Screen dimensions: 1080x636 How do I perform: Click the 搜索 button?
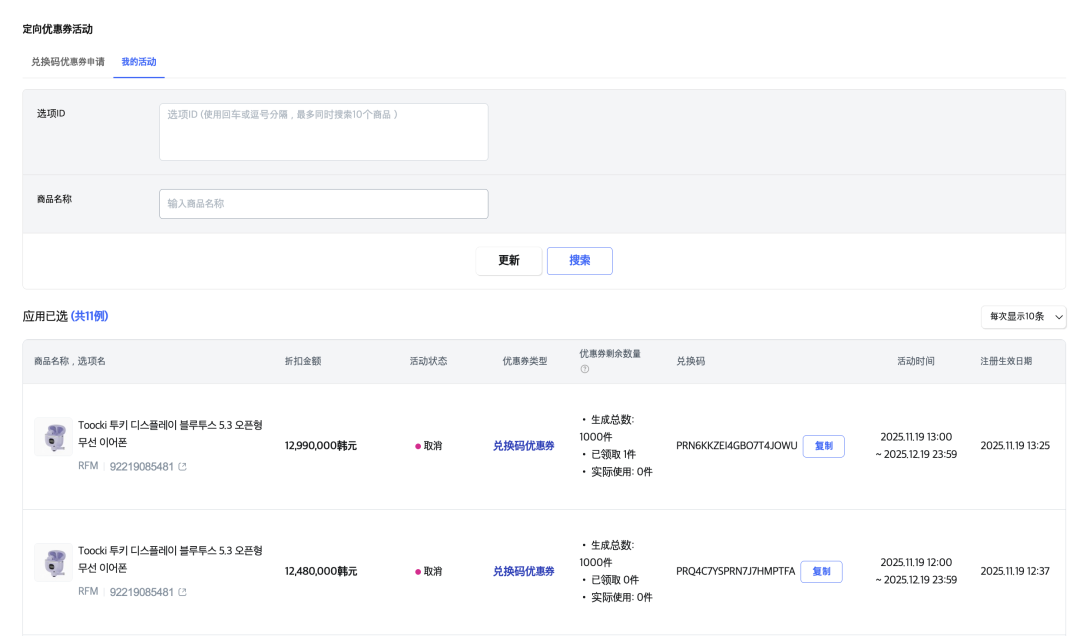[579, 260]
